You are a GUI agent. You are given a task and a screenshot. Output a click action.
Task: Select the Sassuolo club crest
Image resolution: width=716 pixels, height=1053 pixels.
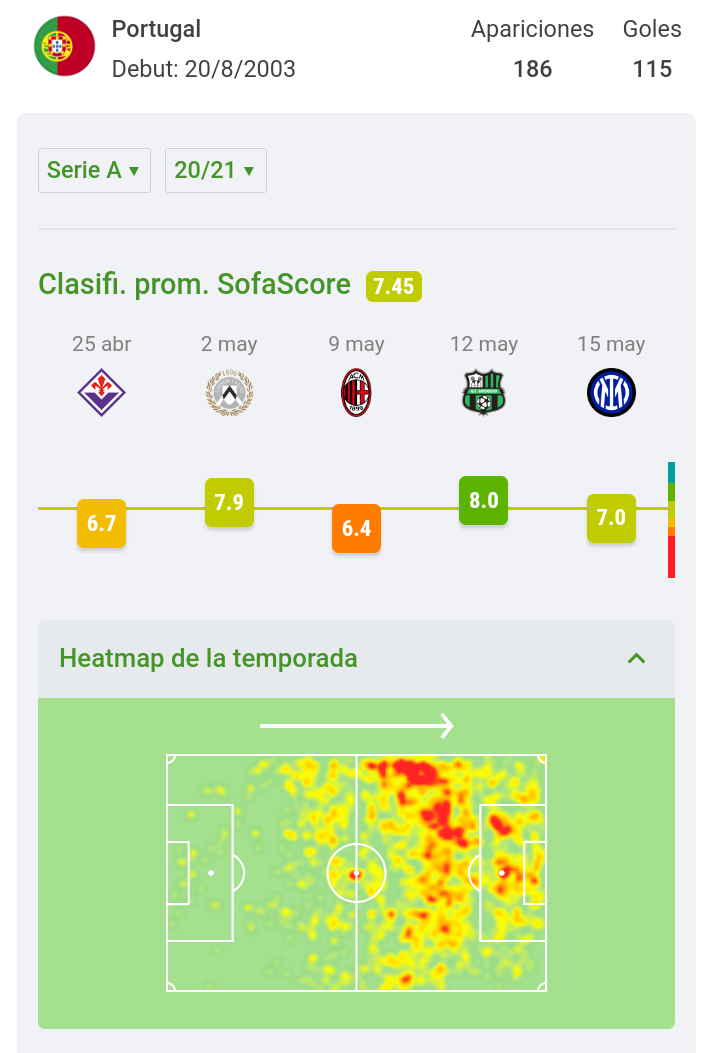pos(484,392)
